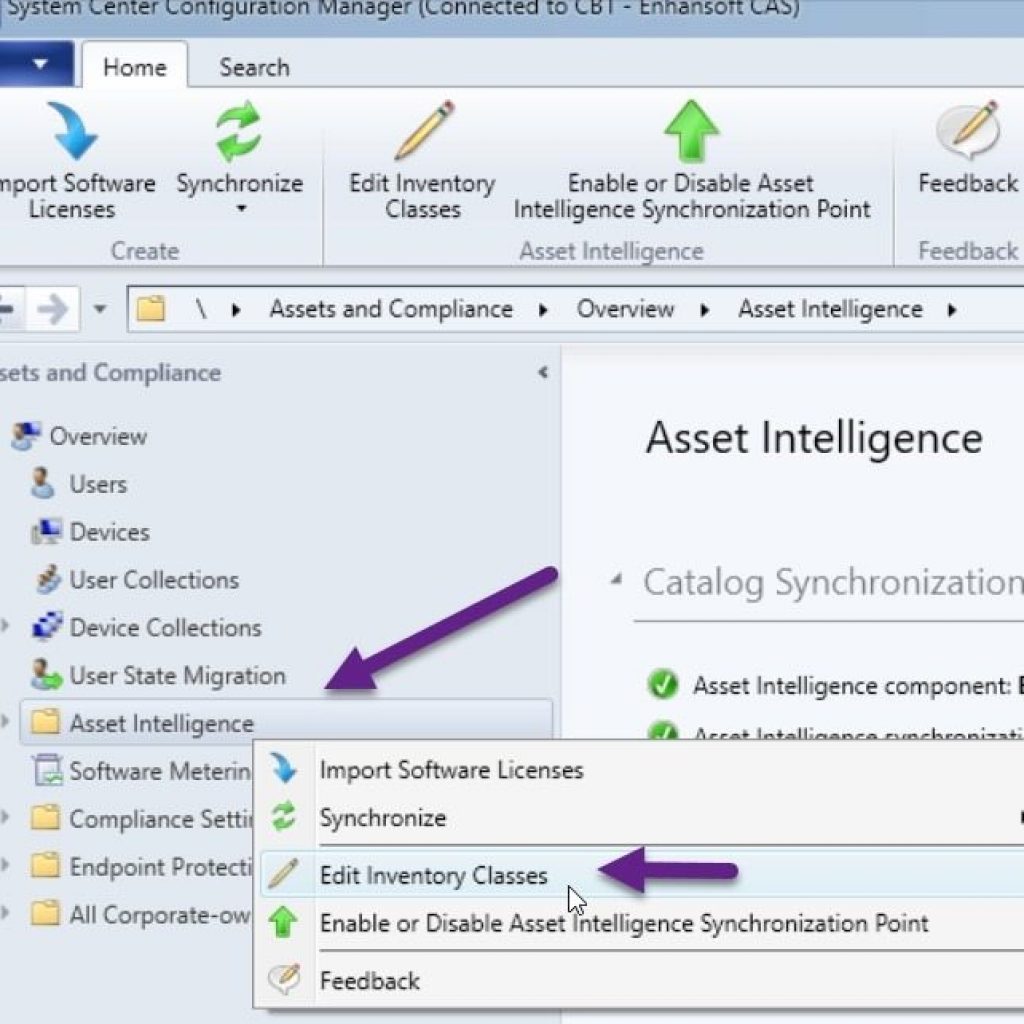
Task: Choose Edit Inventory Classes from context menu
Action: (642, 874)
